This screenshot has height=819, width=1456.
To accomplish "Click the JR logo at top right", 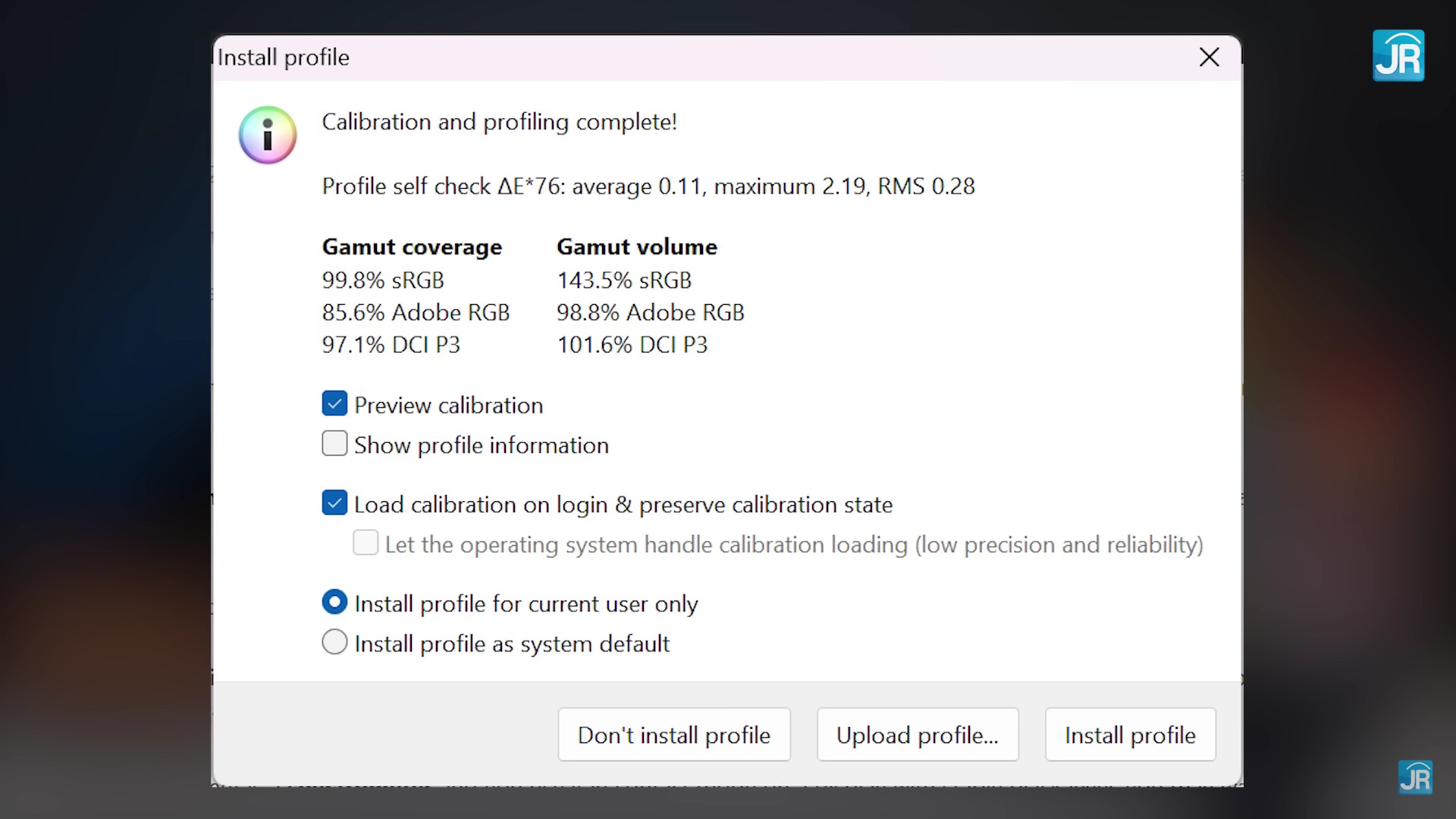I will click(1398, 56).
